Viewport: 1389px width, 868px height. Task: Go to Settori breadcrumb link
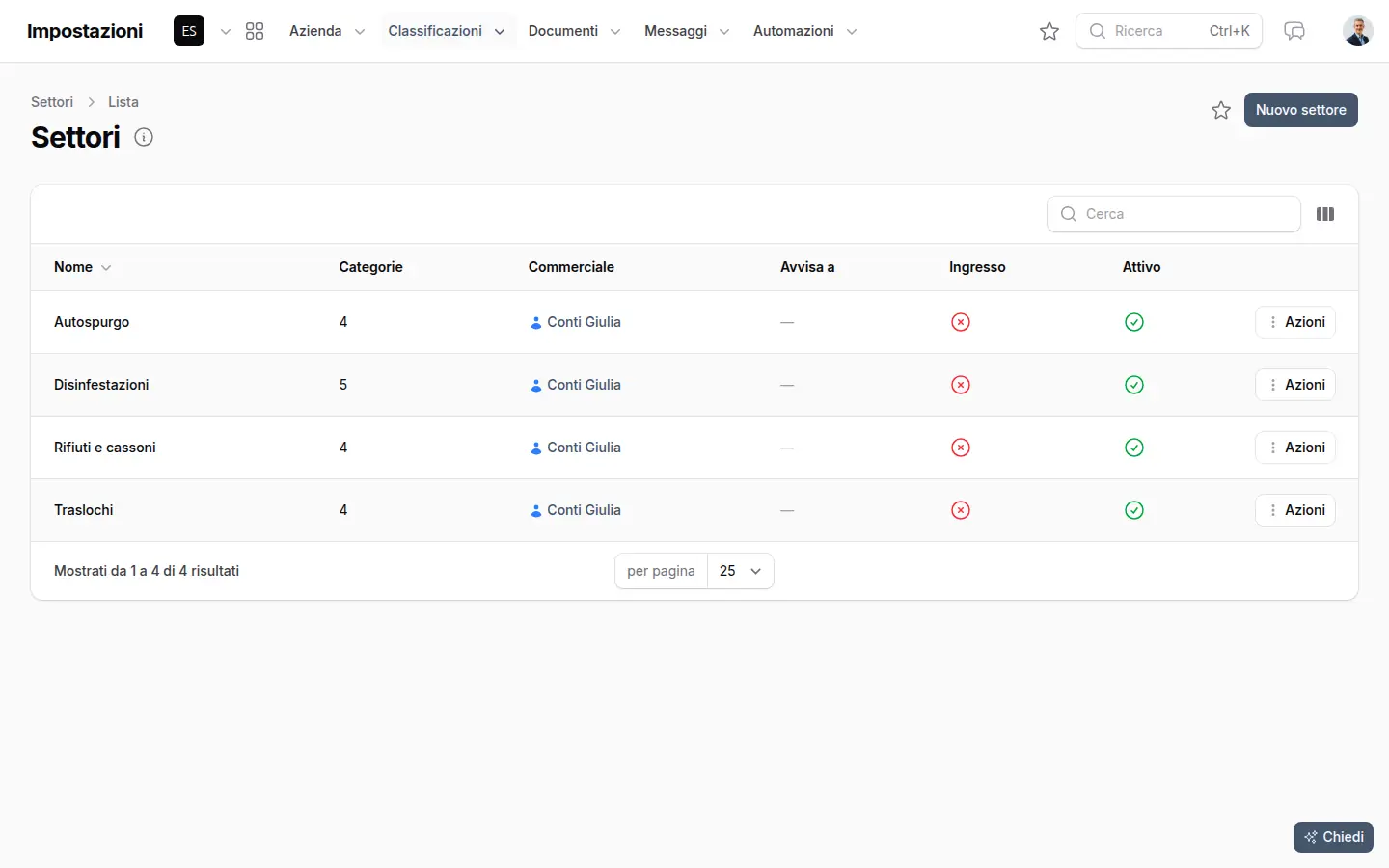(x=52, y=102)
